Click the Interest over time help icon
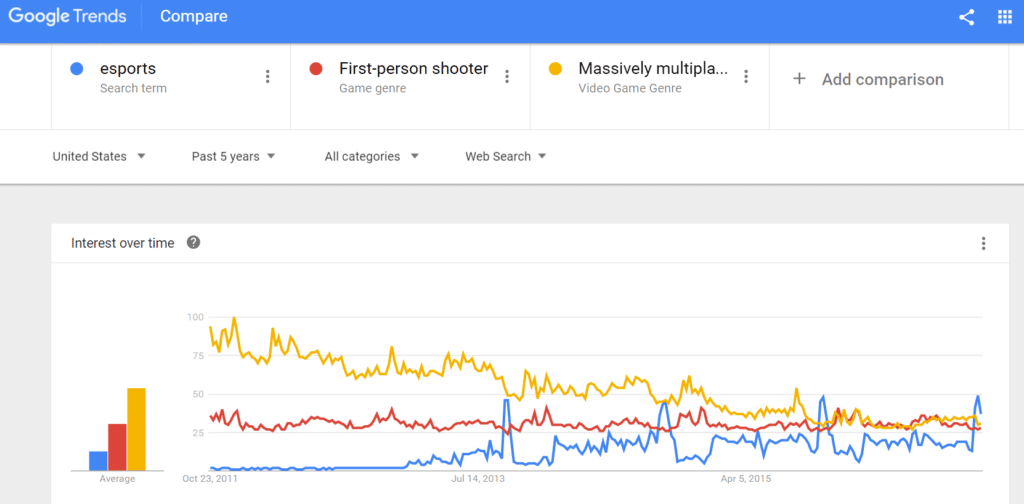 pos(193,243)
